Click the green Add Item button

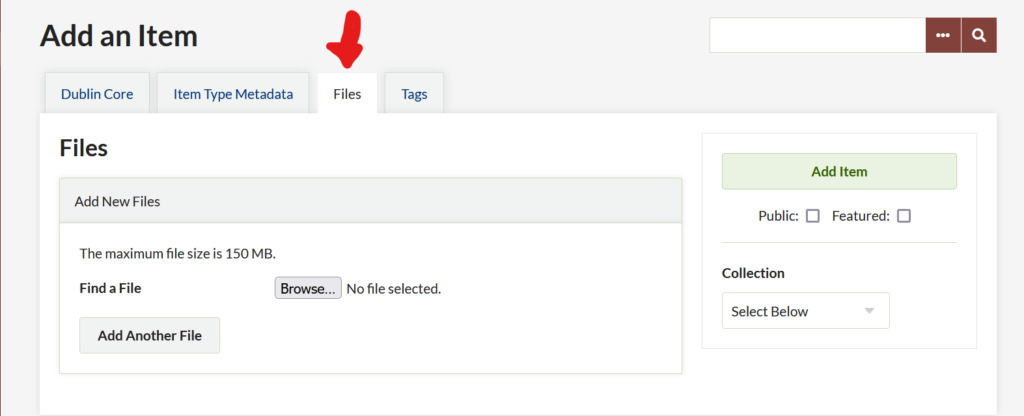tap(839, 172)
